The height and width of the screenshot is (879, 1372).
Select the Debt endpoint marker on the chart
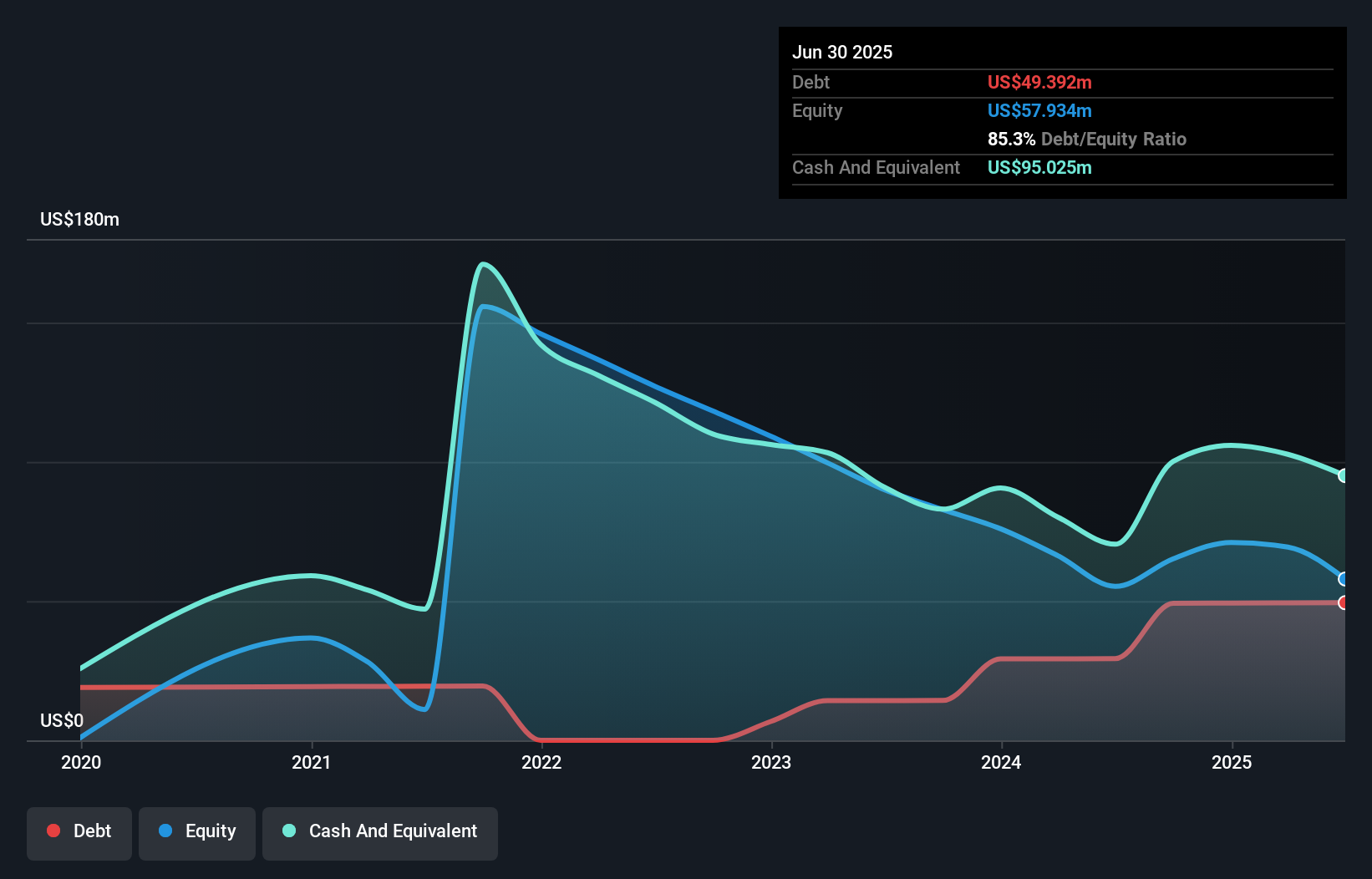tap(1344, 601)
